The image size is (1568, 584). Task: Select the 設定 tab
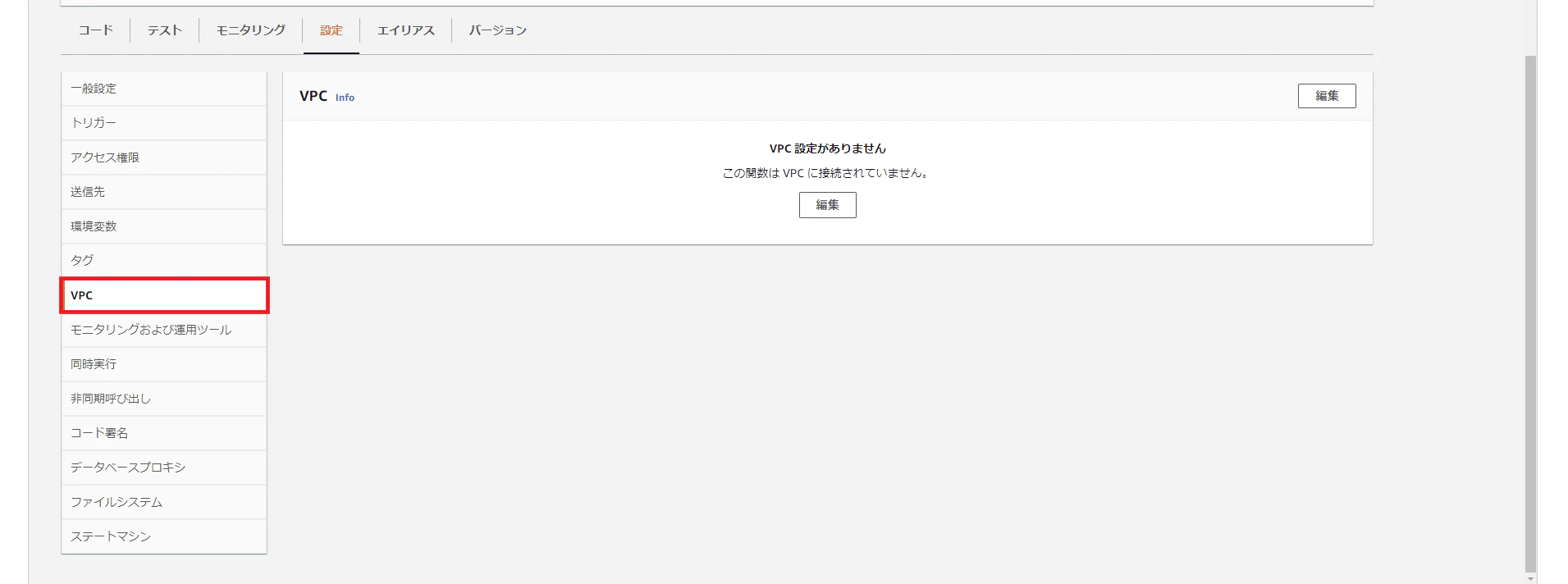(331, 30)
